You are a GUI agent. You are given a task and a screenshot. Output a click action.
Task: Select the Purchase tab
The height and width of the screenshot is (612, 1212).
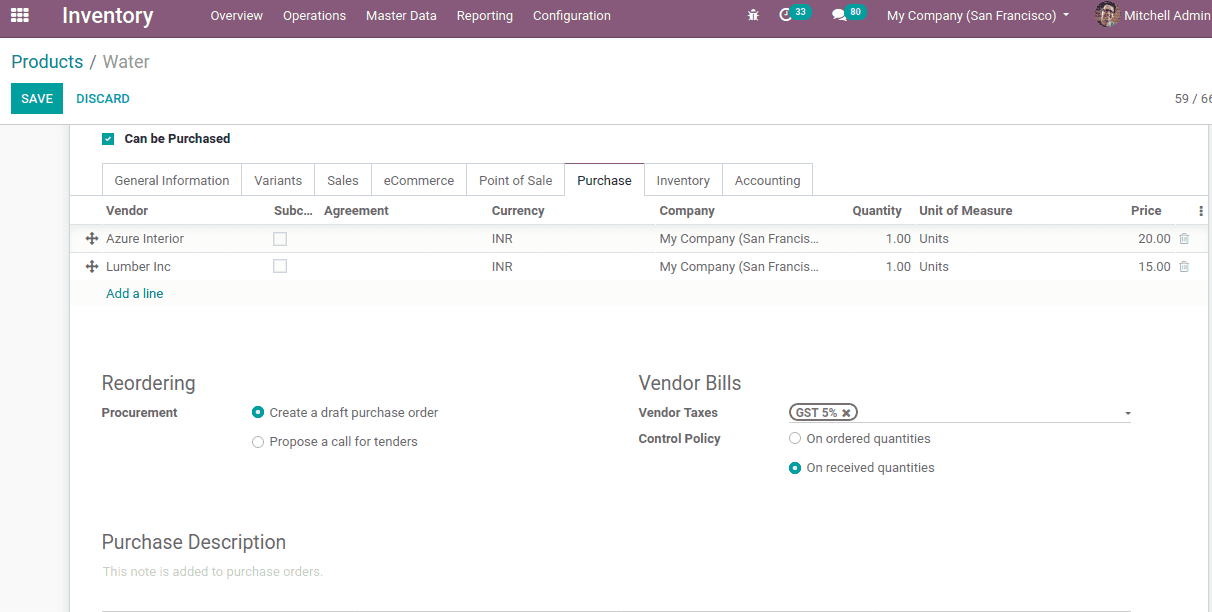tap(604, 180)
